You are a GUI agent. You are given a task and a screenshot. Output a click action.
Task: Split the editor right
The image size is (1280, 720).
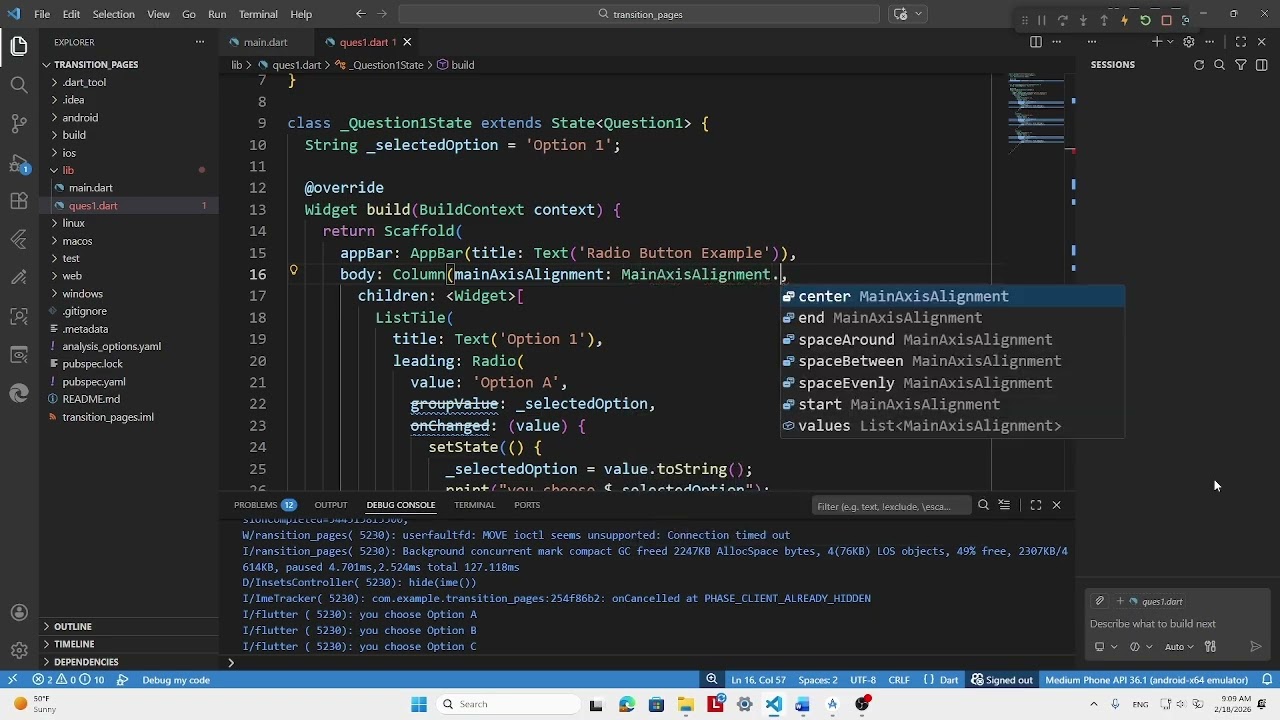1036,42
